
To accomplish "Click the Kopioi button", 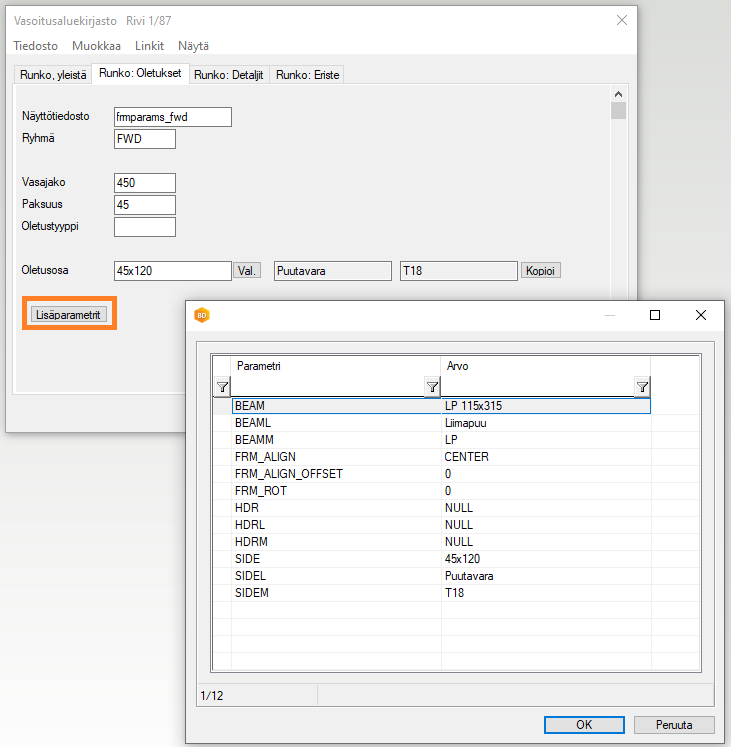I will [x=541, y=271].
